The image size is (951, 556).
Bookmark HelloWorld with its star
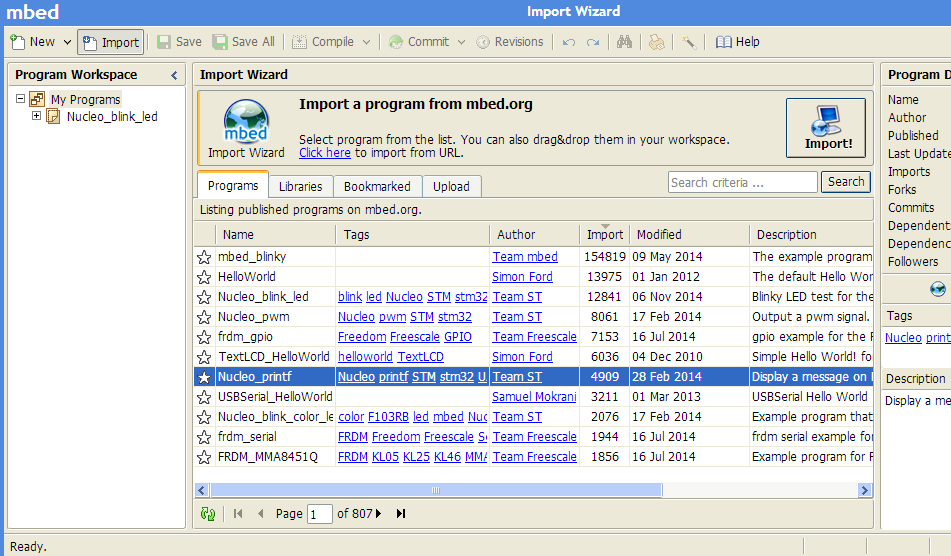pos(204,277)
